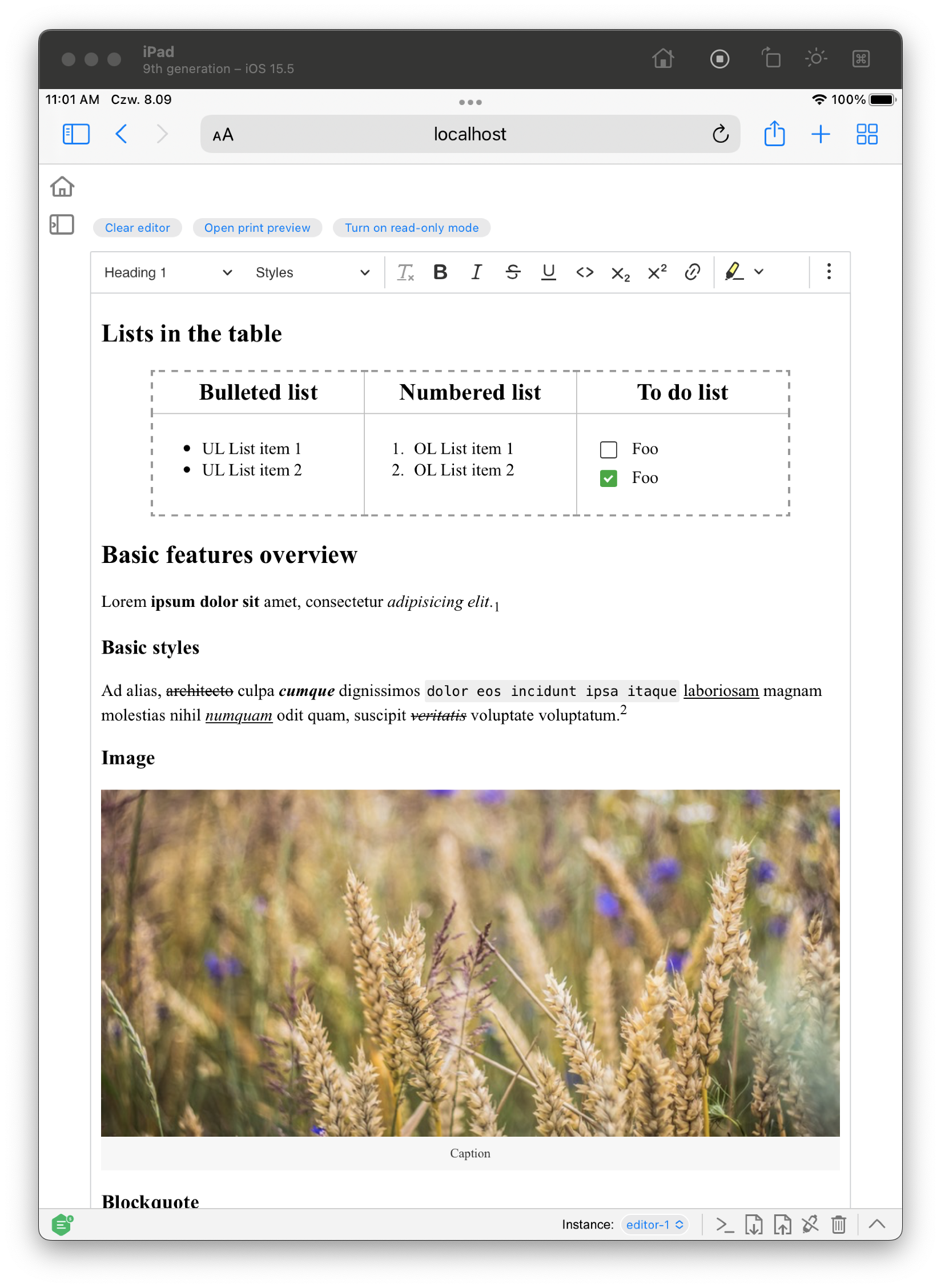941x1288 pixels.
Task: Apply the highlight marker pen
Action: tap(734, 271)
